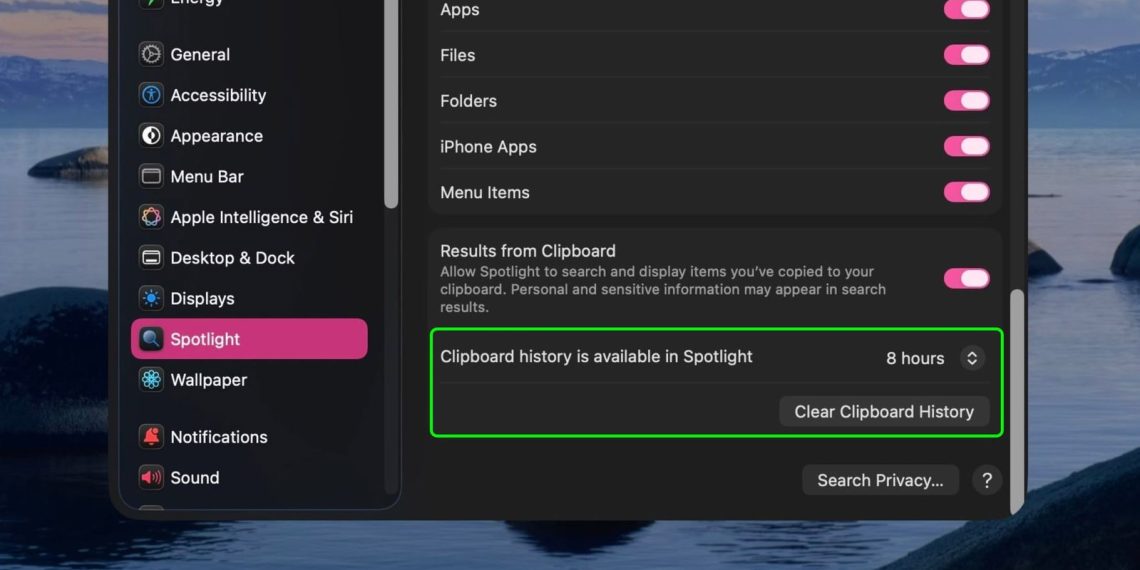
Task: Click the question mark help button
Action: [986, 480]
